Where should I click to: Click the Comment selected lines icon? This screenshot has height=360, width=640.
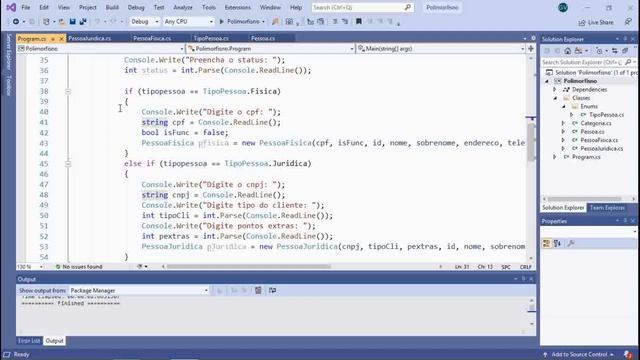[335, 22]
